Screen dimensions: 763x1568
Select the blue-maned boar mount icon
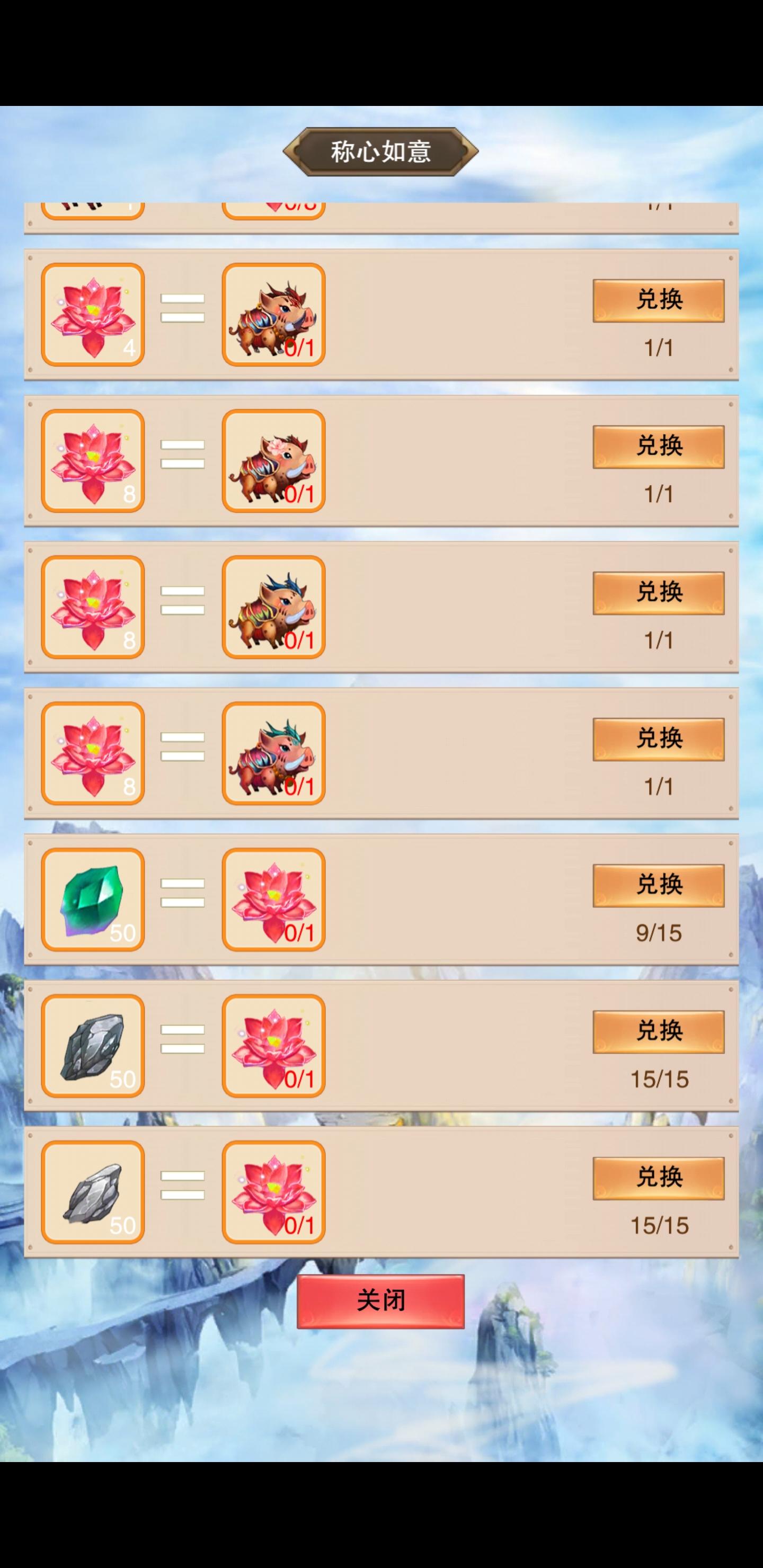[x=273, y=607]
